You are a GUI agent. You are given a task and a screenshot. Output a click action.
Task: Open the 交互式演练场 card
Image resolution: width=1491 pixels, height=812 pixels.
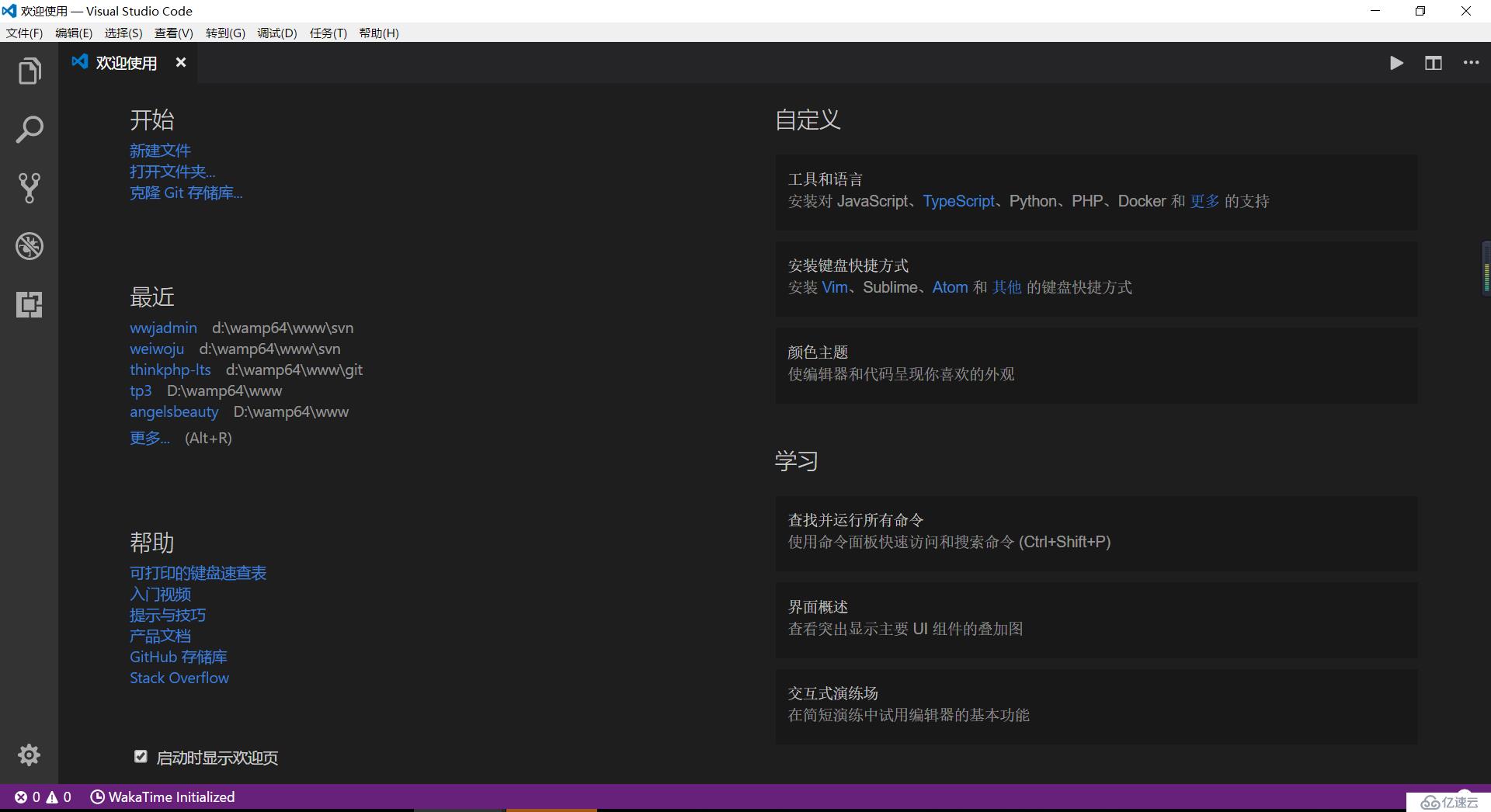pos(1097,706)
